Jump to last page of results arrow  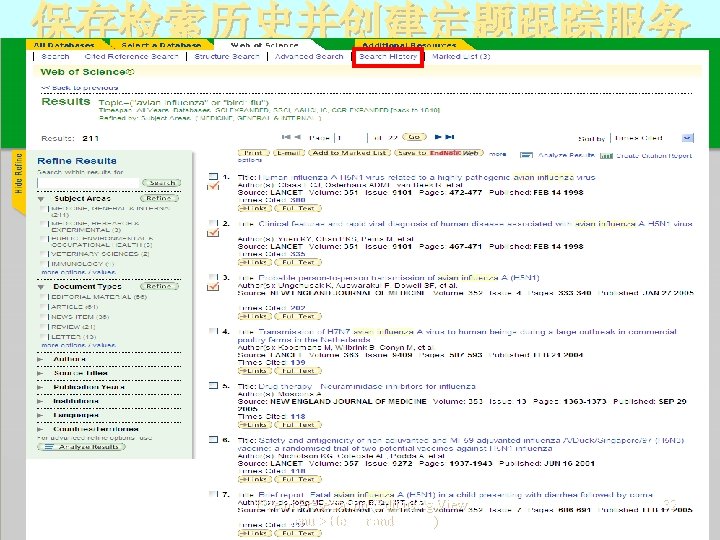pyautogui.click(x=450, y=137)
